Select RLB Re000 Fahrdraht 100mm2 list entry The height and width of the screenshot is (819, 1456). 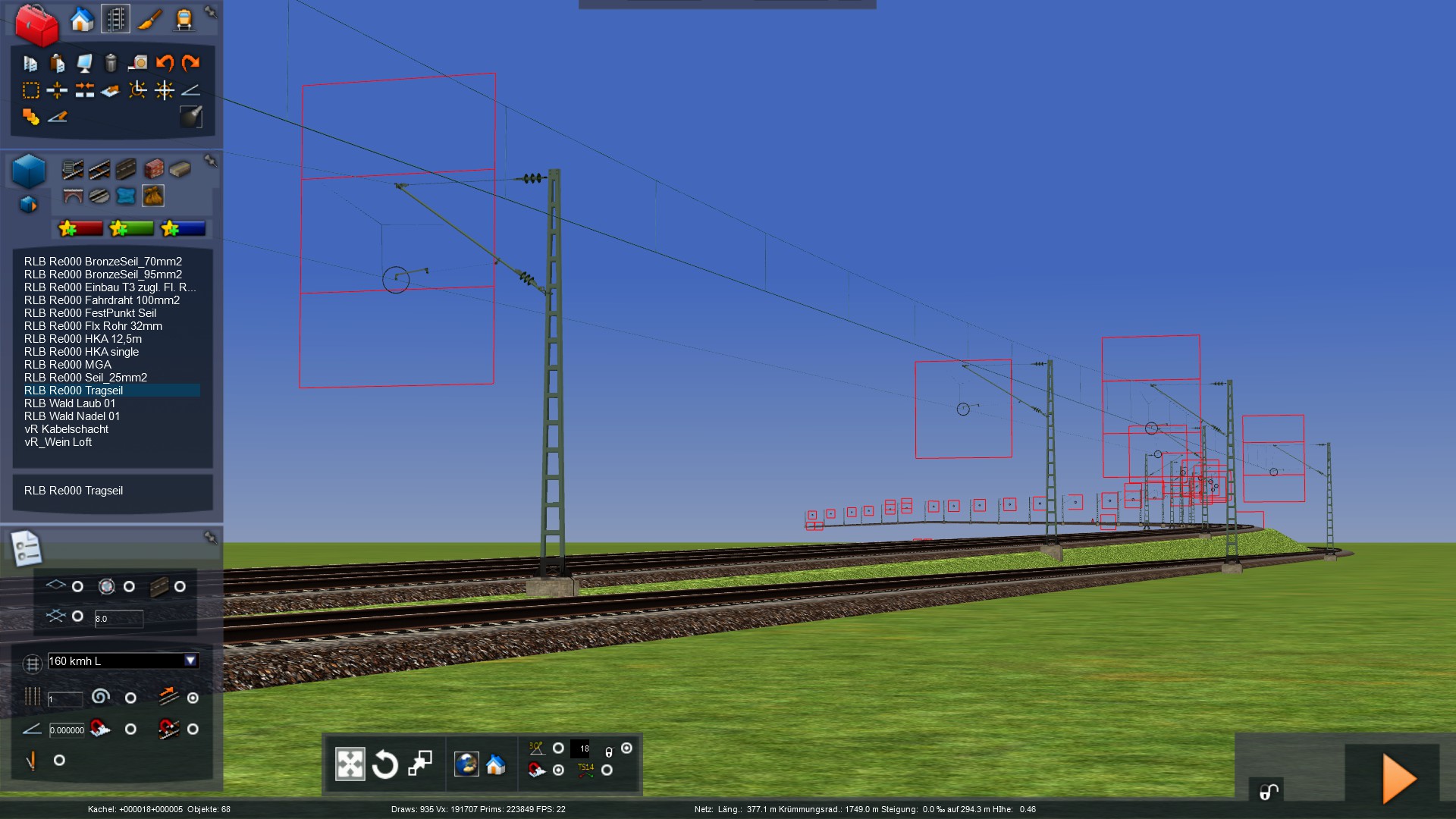(102, 300)
